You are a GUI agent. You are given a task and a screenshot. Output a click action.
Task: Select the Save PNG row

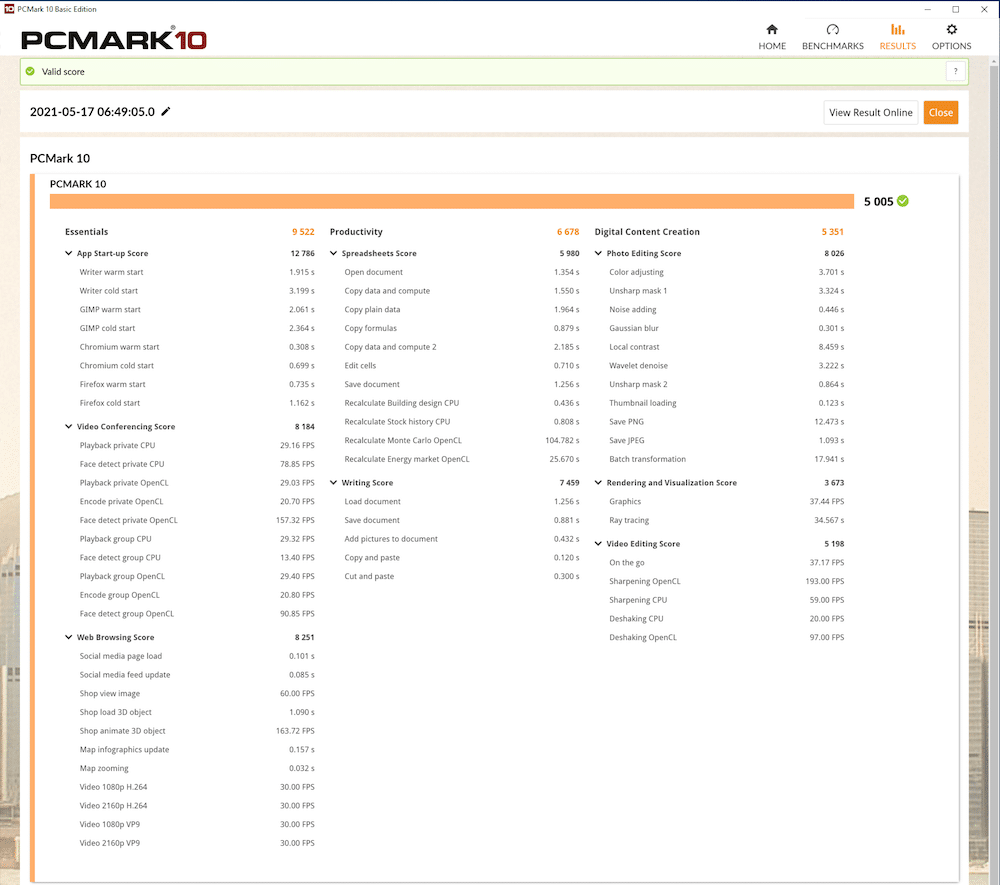point(726,421)
